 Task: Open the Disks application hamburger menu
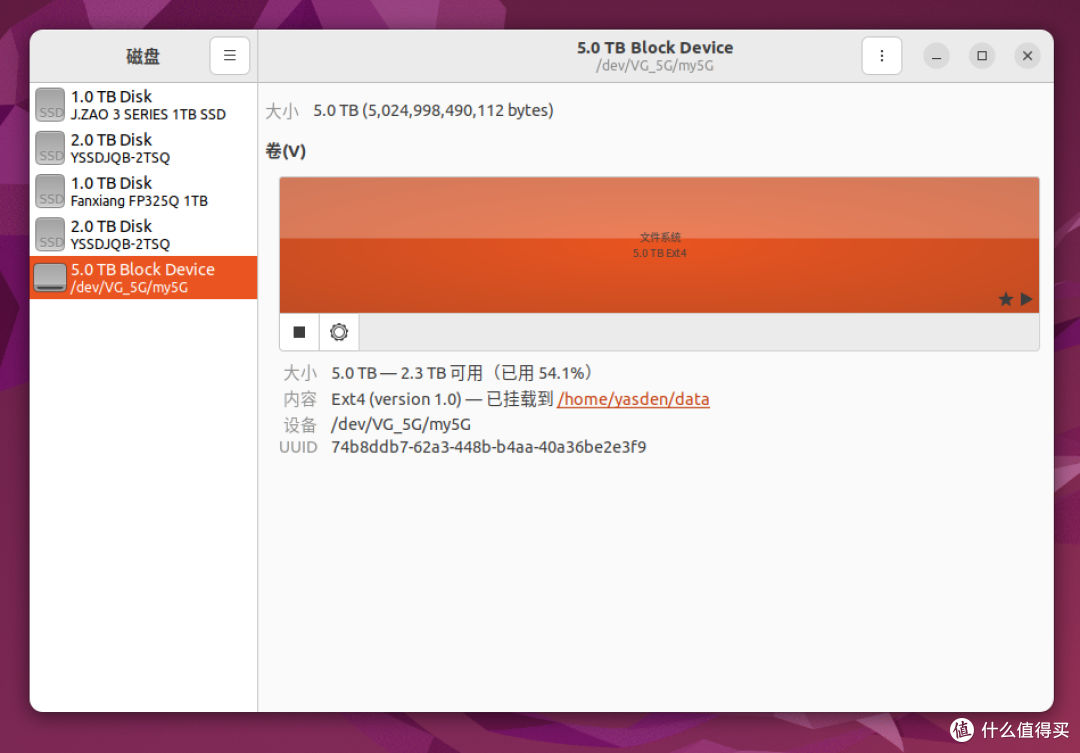click(229, 56)
